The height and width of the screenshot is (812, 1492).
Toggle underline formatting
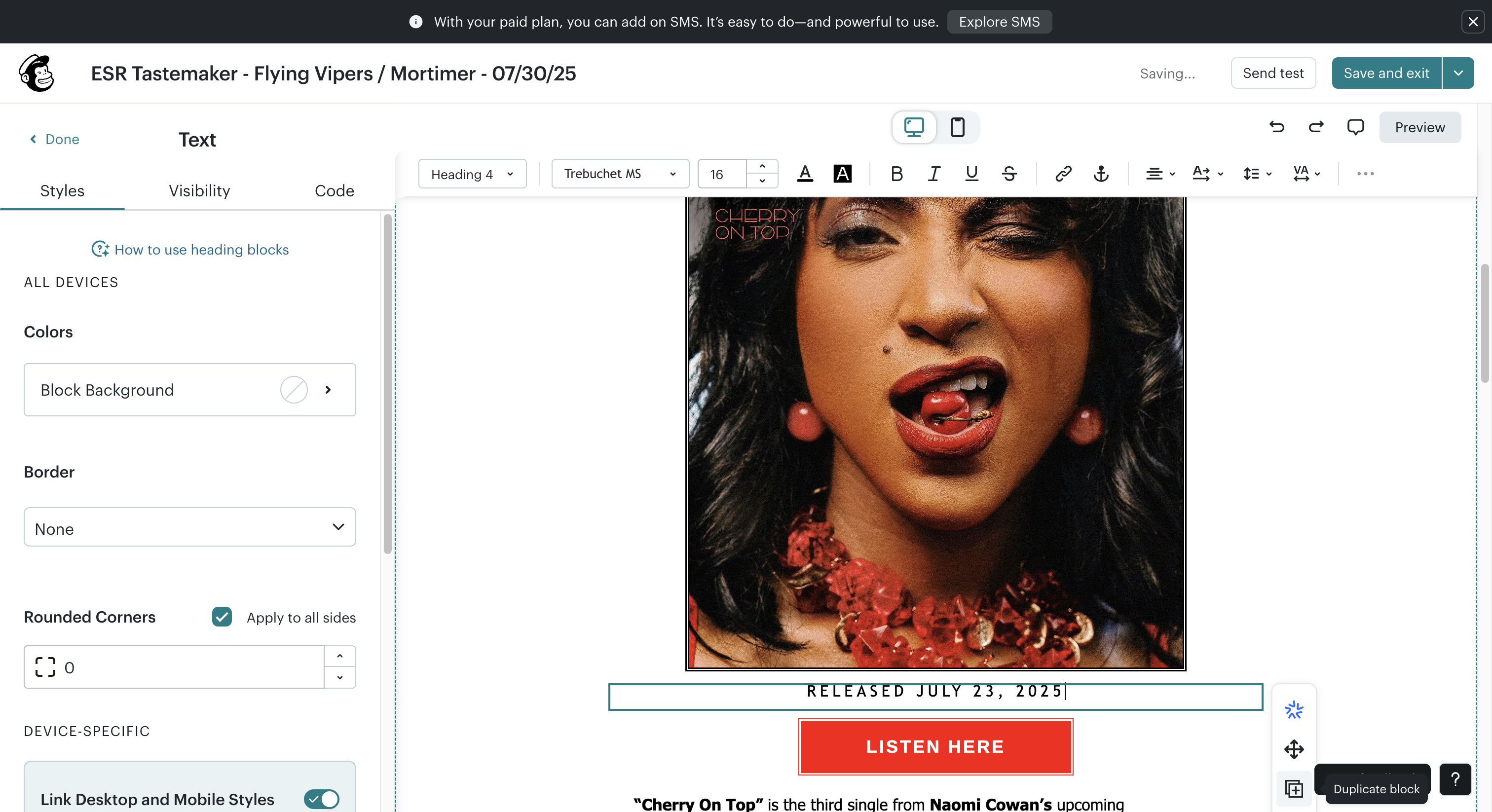tap(971, 174)
